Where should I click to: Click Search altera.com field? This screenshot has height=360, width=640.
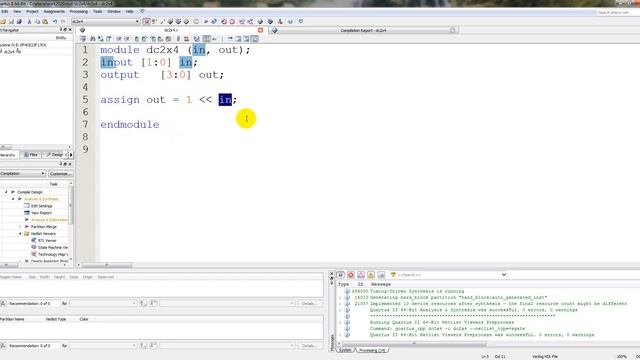click(x=616, y=13)
